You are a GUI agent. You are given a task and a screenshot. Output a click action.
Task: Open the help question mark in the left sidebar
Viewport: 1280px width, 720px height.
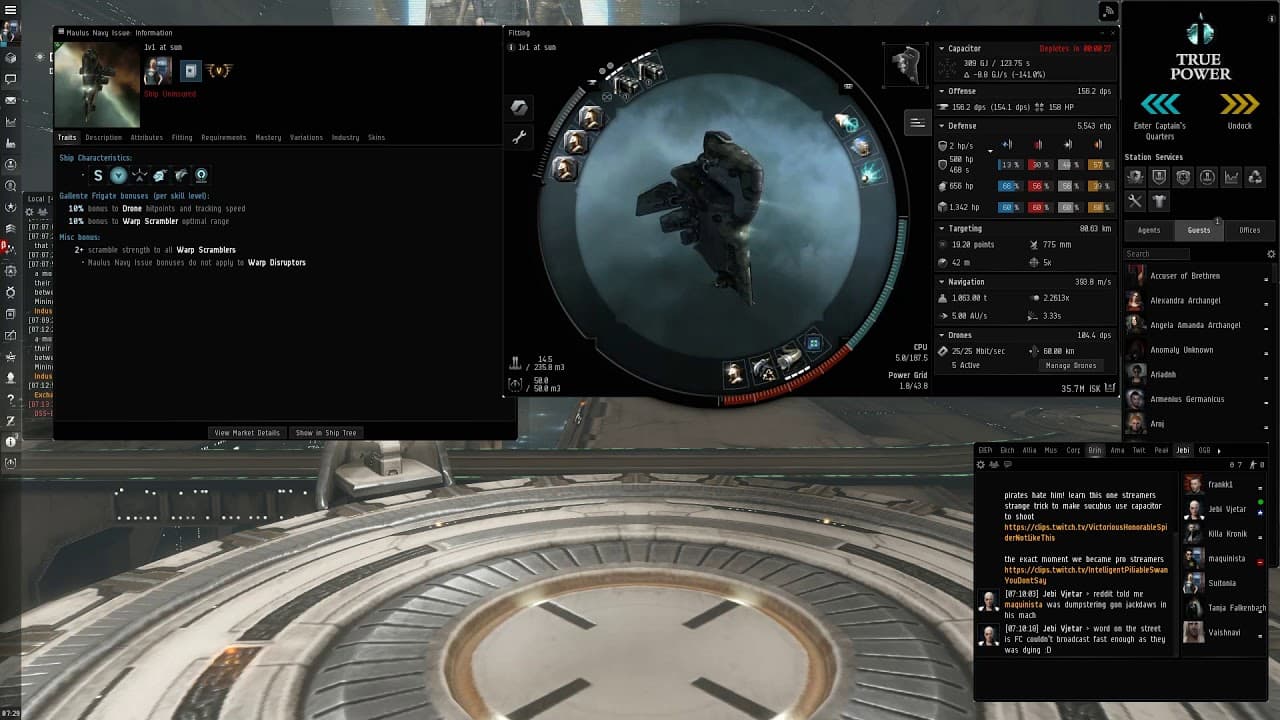click(x=11, y=399)
